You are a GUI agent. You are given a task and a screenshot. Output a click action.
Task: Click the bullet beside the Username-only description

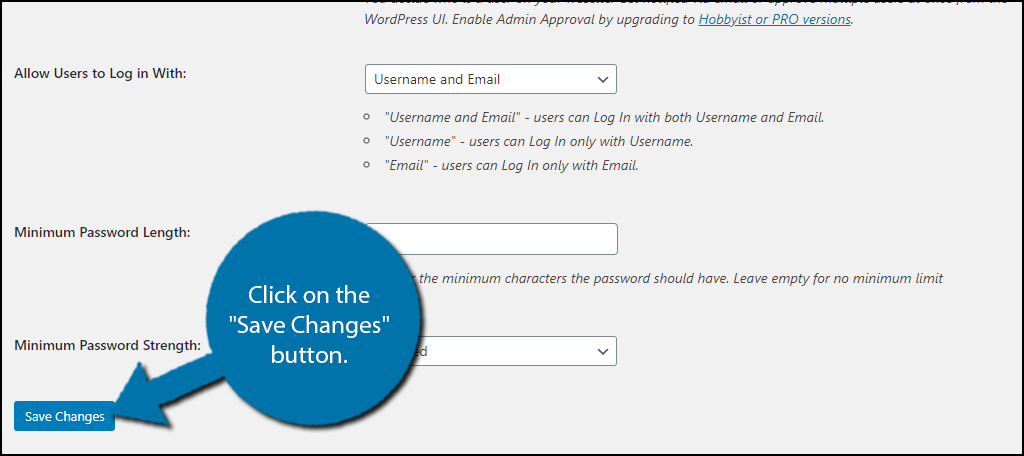point(368,142)
